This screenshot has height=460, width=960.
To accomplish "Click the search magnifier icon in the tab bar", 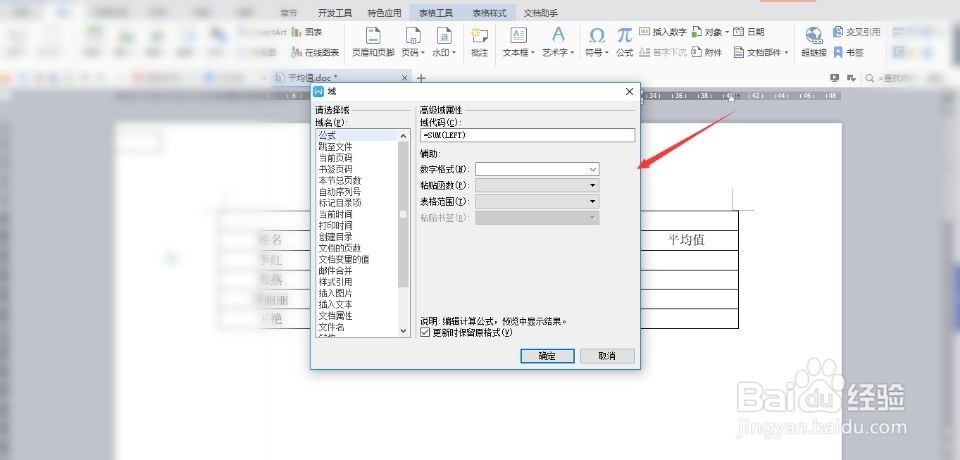I will pyautogui.click(x=869, y=78).
